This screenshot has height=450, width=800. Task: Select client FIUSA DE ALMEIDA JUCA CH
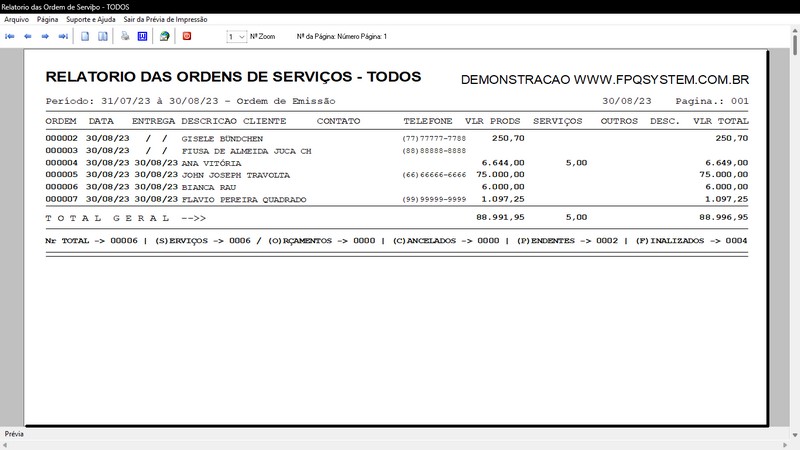(246, 151)
